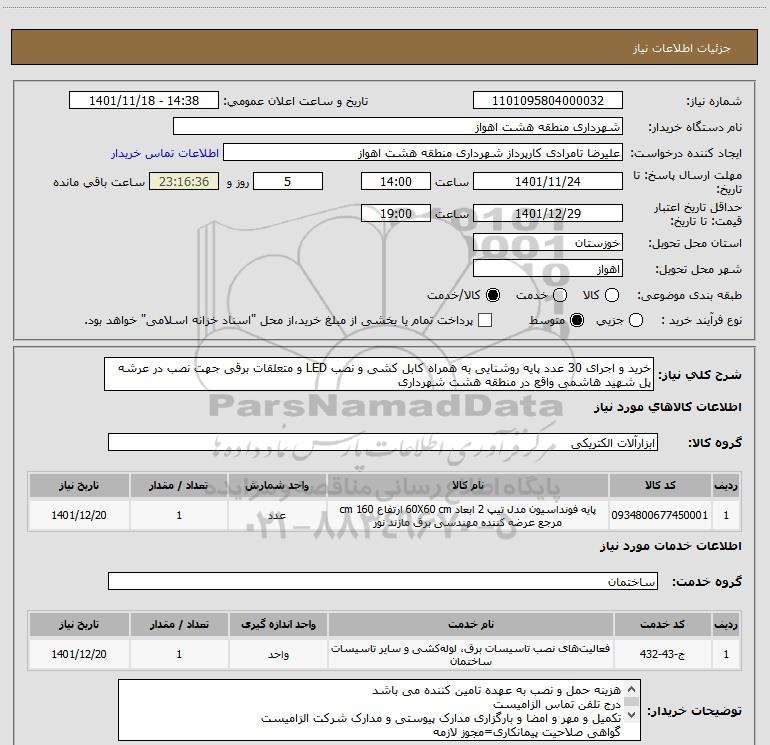Viewport: 770px width, 745px height.
Task: Click واحد شمارش column header
Action: tap(277, 485)
